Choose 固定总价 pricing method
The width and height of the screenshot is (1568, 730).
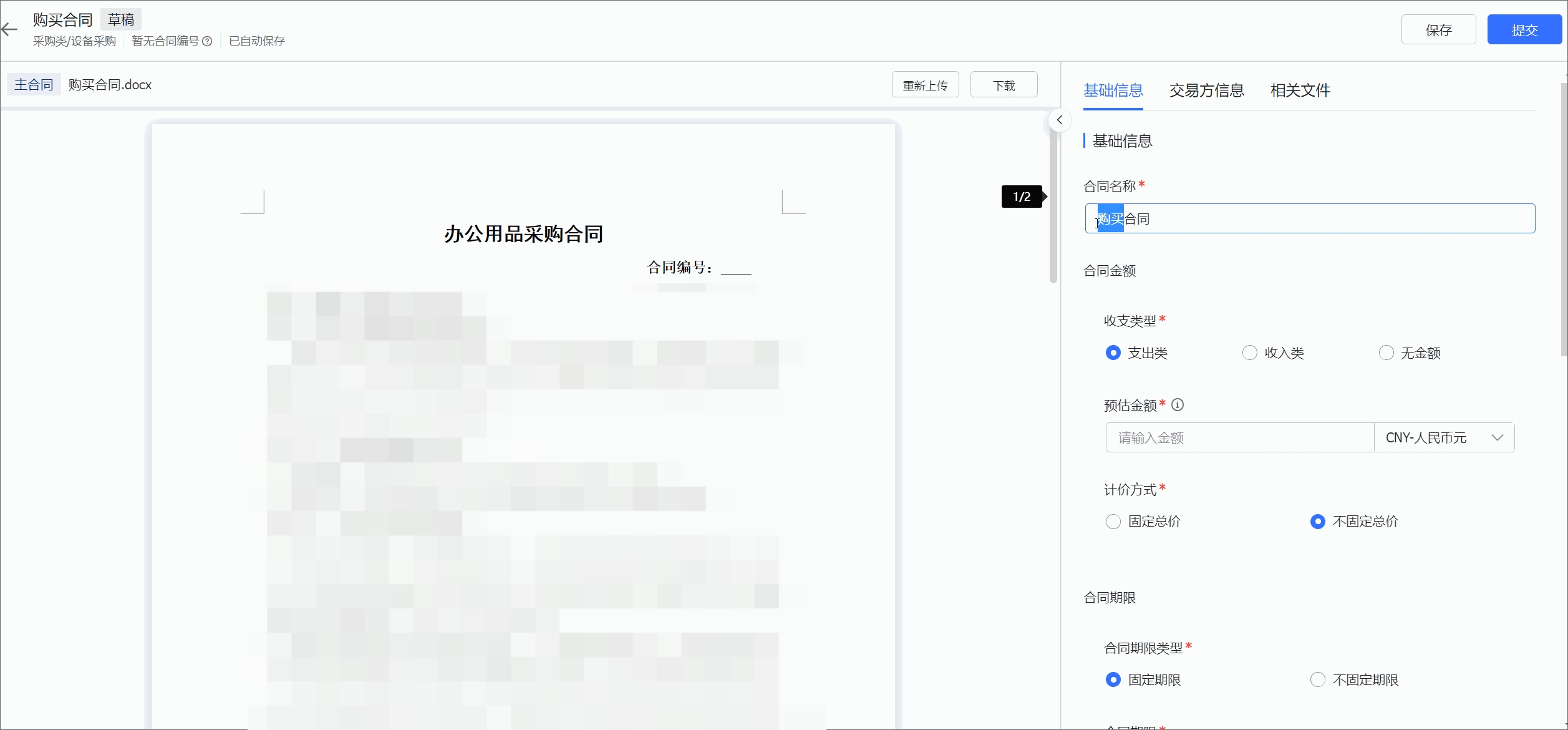[x=1113, y=522]
